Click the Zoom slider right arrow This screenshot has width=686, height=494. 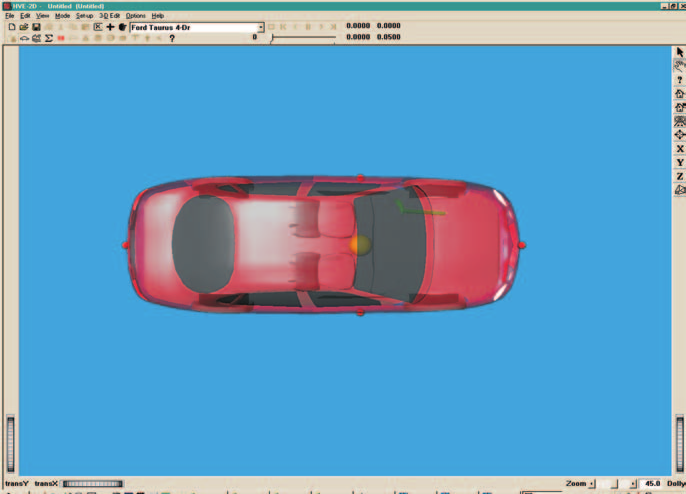634,484
